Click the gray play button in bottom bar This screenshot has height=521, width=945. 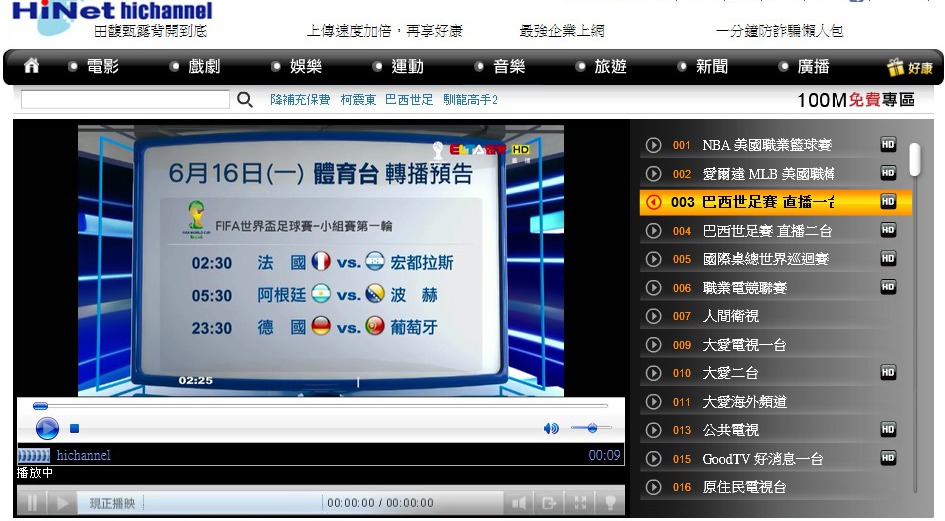[62, 502]
